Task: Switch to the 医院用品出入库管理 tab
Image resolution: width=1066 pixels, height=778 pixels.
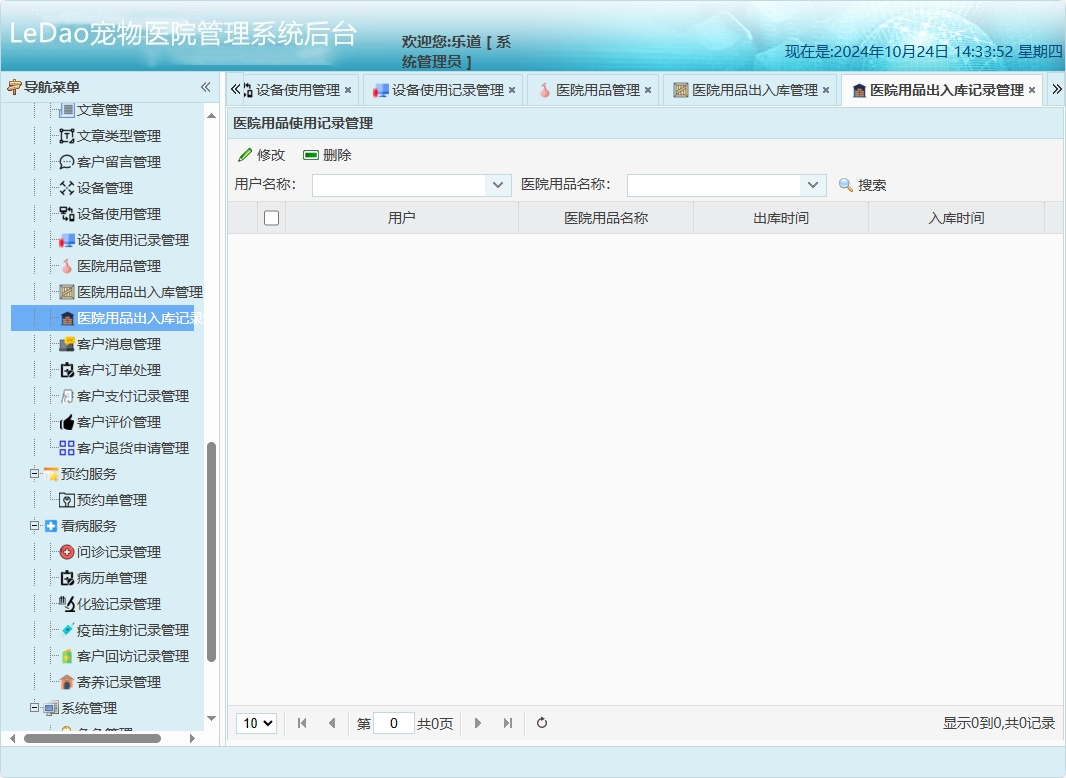Action: click(746, 88)
